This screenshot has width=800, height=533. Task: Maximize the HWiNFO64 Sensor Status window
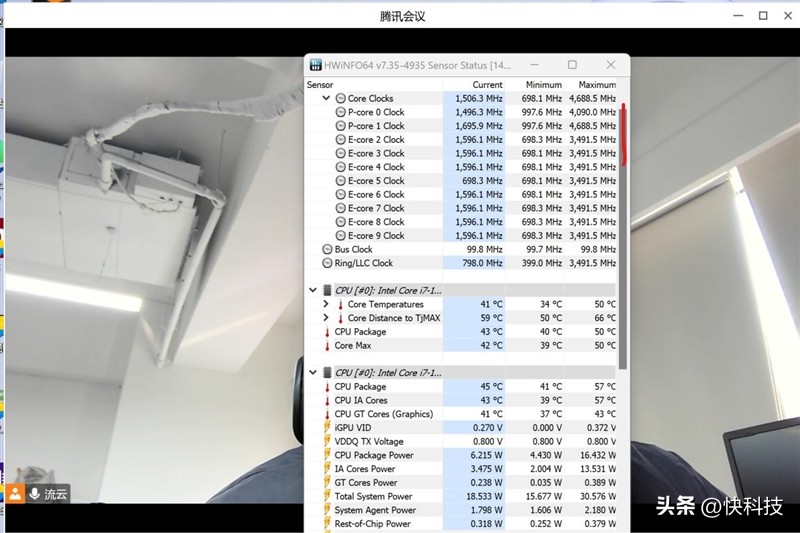pos(572,65)
